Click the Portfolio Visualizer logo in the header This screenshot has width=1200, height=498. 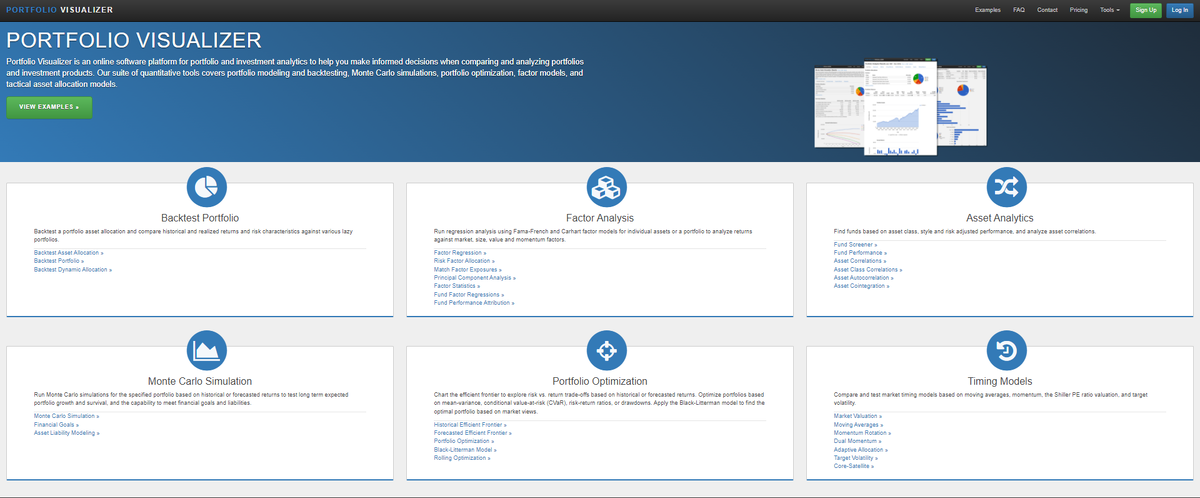coord(59,10)
